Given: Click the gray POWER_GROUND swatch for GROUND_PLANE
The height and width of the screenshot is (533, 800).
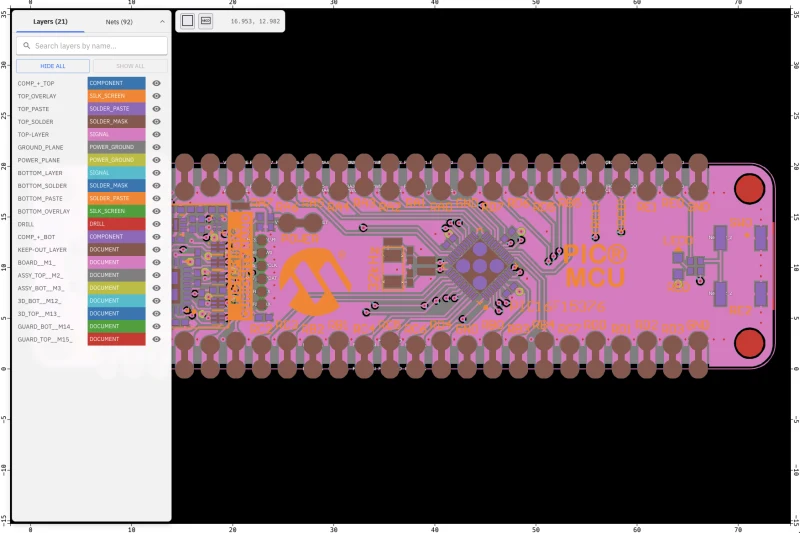Looking at the screenshot, I should [x=116, y=147].
